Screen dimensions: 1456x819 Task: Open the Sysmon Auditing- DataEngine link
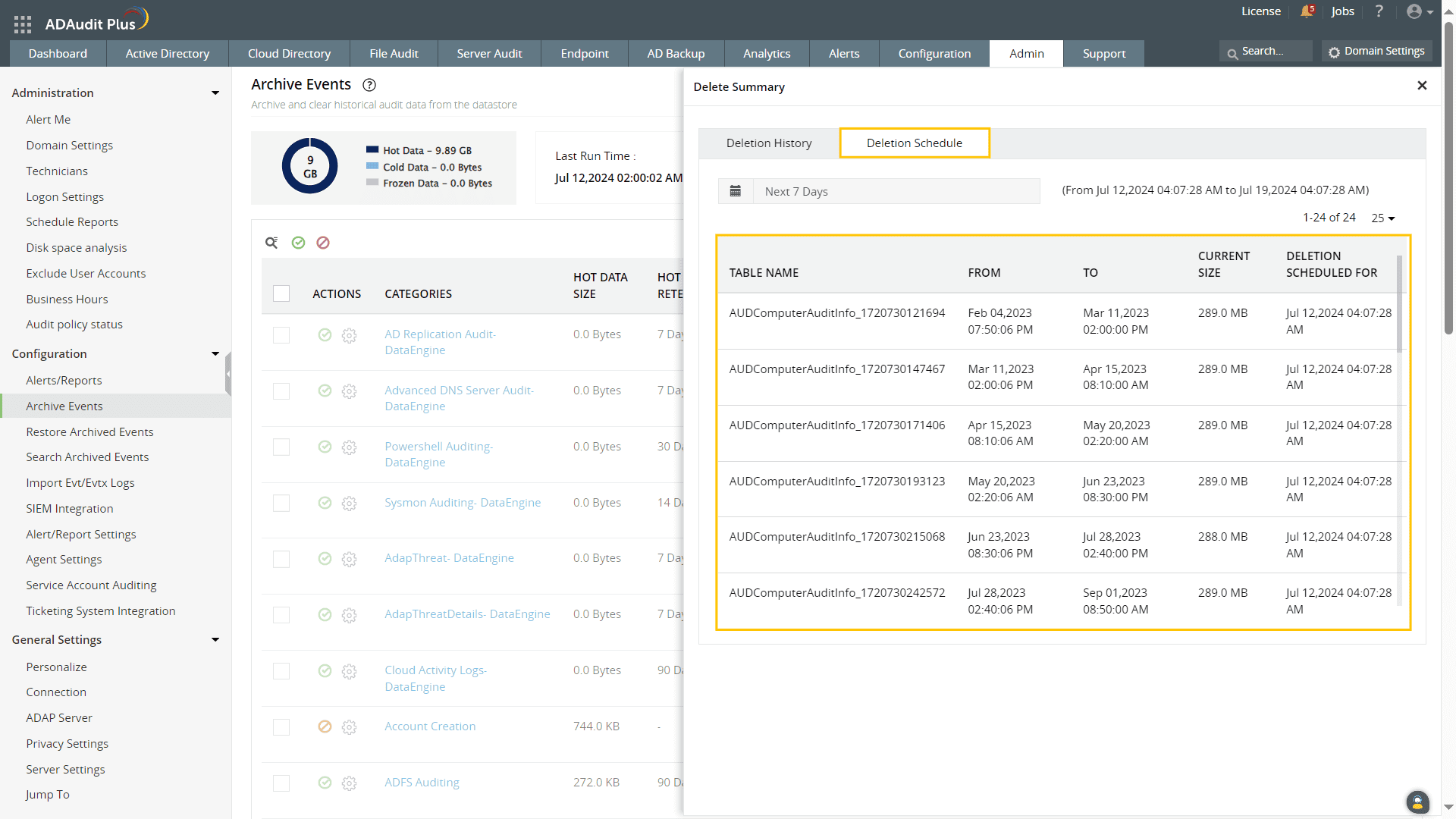[x=462, y=503]
